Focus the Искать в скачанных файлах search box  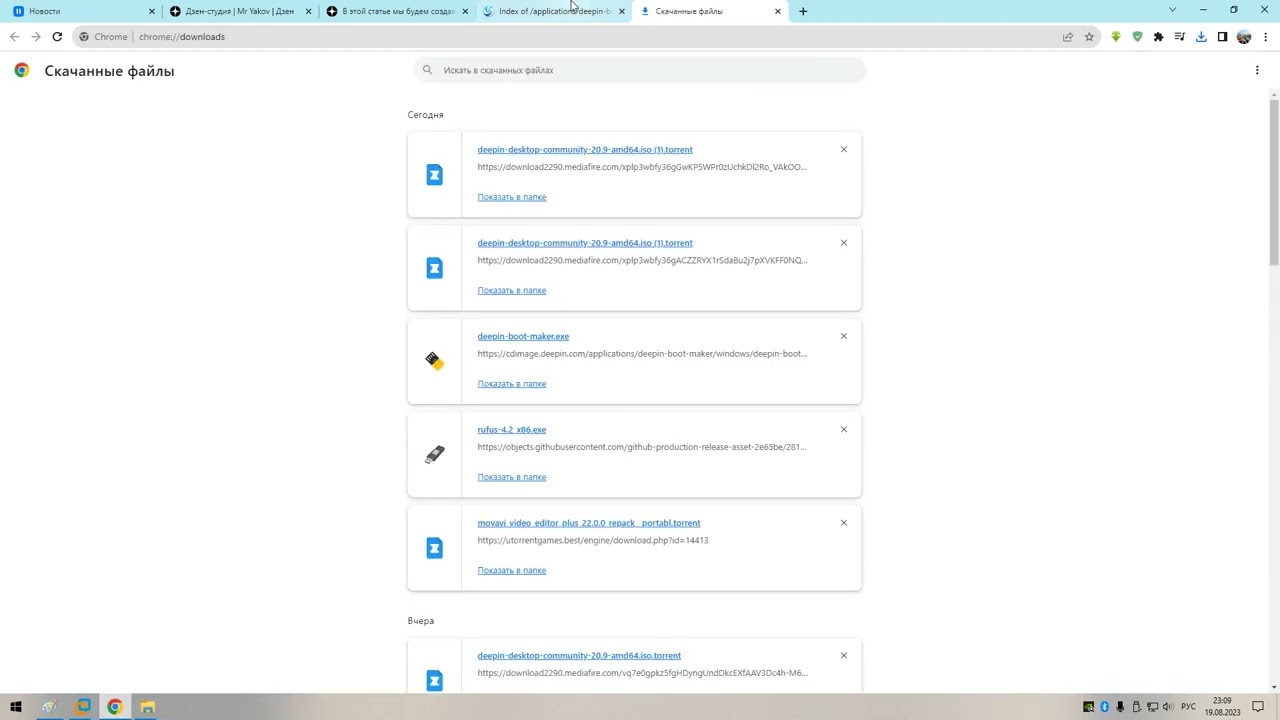[640, 70]
